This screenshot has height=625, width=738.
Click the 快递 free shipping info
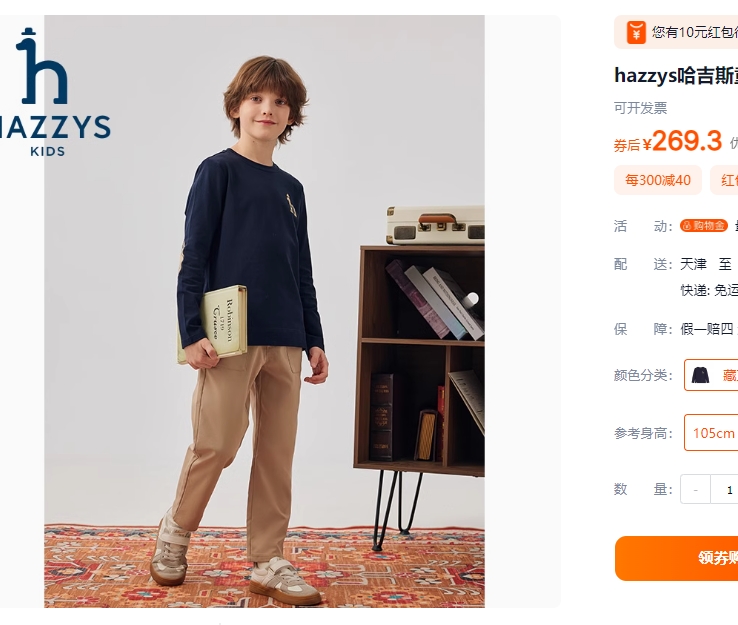[709, 290]
